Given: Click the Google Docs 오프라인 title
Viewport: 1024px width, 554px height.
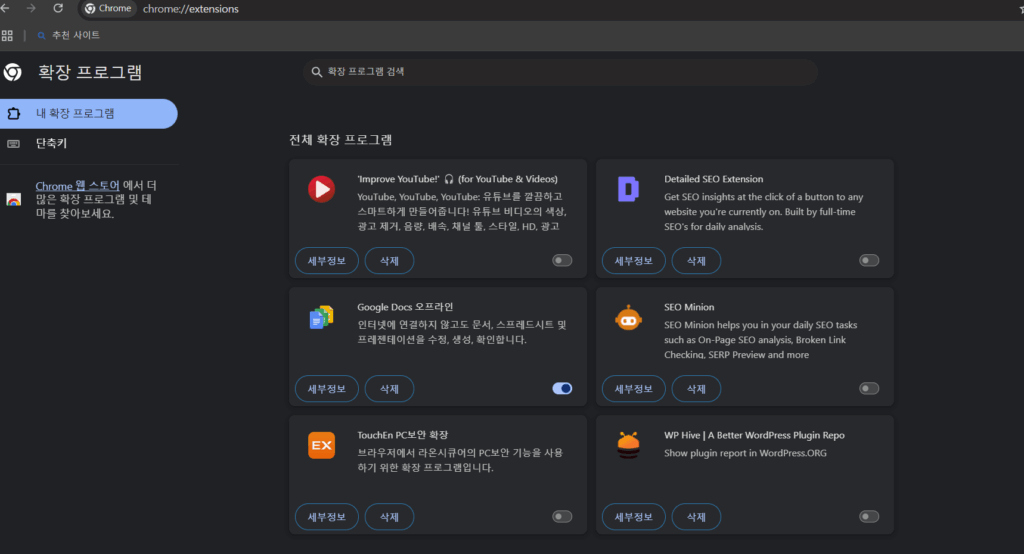Looking at the screenshot, I should [405, 307].
